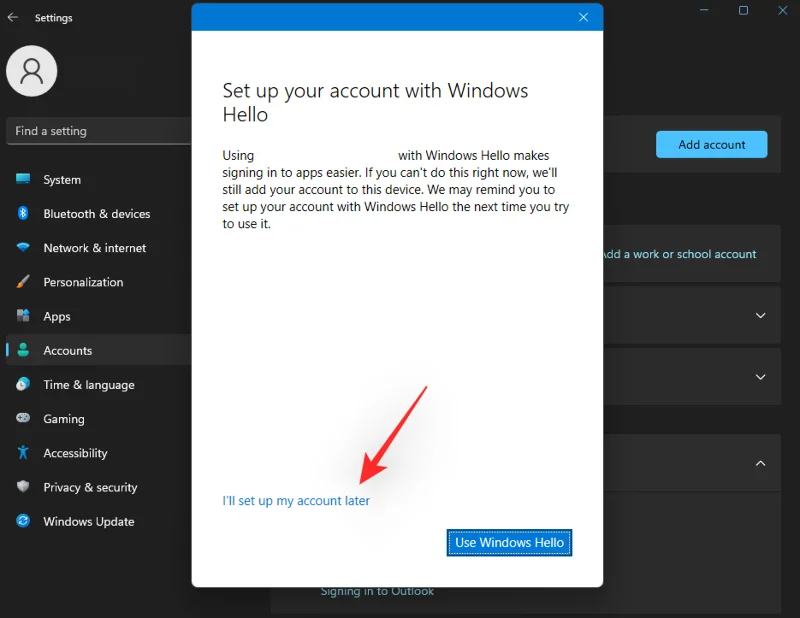Close the Settings window
The height and width of the screenshot is (618, 800).
(783, 10)
